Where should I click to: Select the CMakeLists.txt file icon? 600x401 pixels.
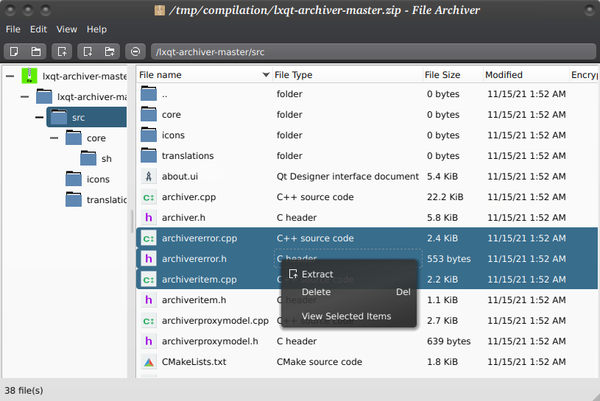149,361
